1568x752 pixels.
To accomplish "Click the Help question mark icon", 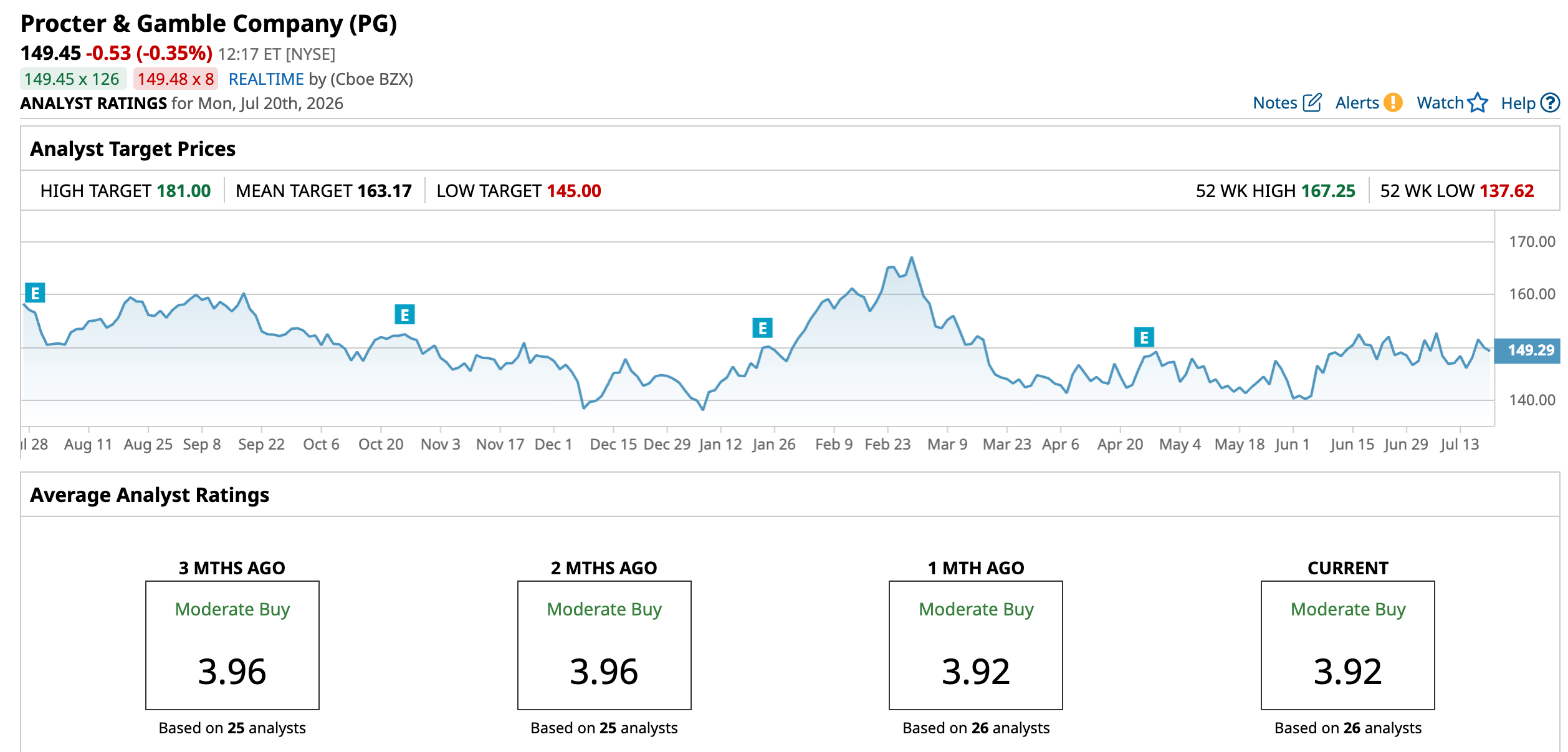I will point(1550,103).
